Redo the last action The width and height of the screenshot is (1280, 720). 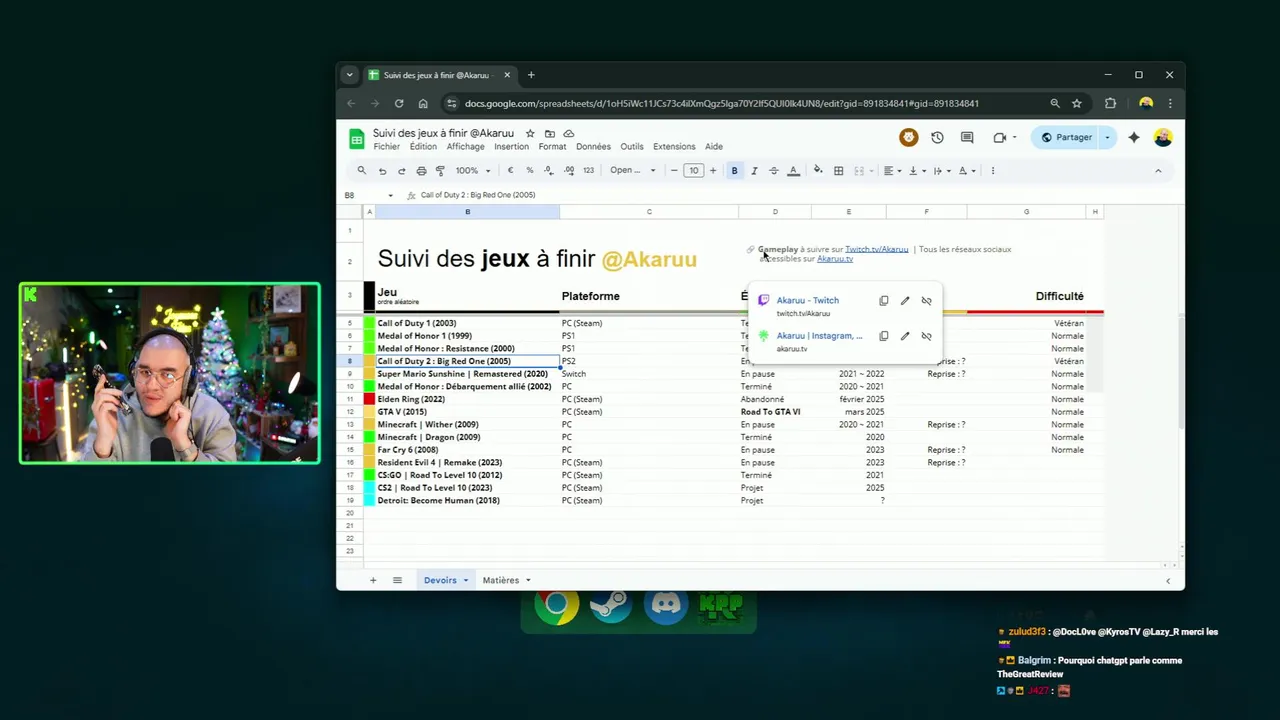click(x=402, y=171)
